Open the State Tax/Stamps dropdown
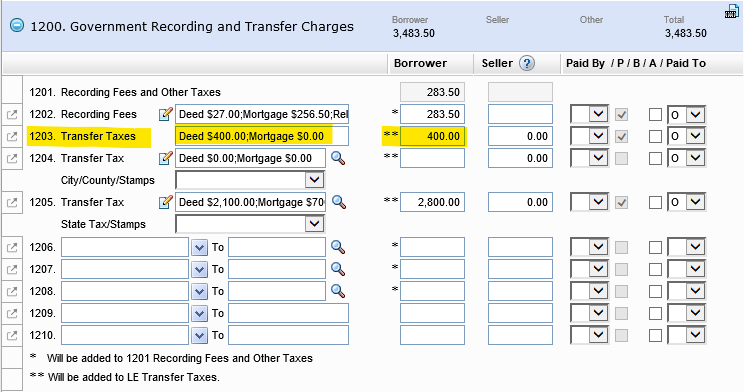This screenshot has width=744, height=392. click(x=250, y=224)
